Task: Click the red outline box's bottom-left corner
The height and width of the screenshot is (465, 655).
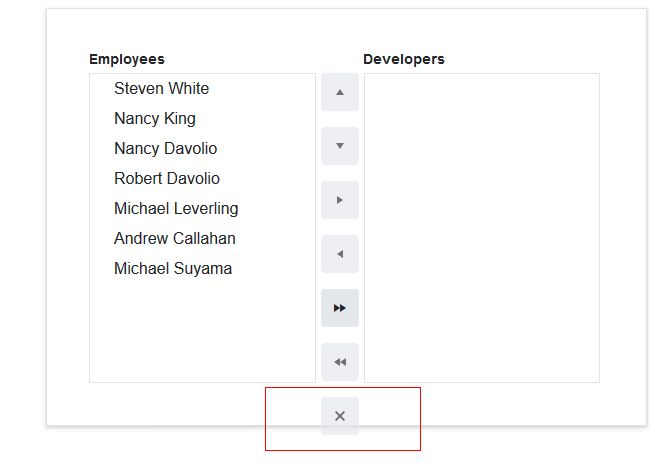Action: pos(266,450)
